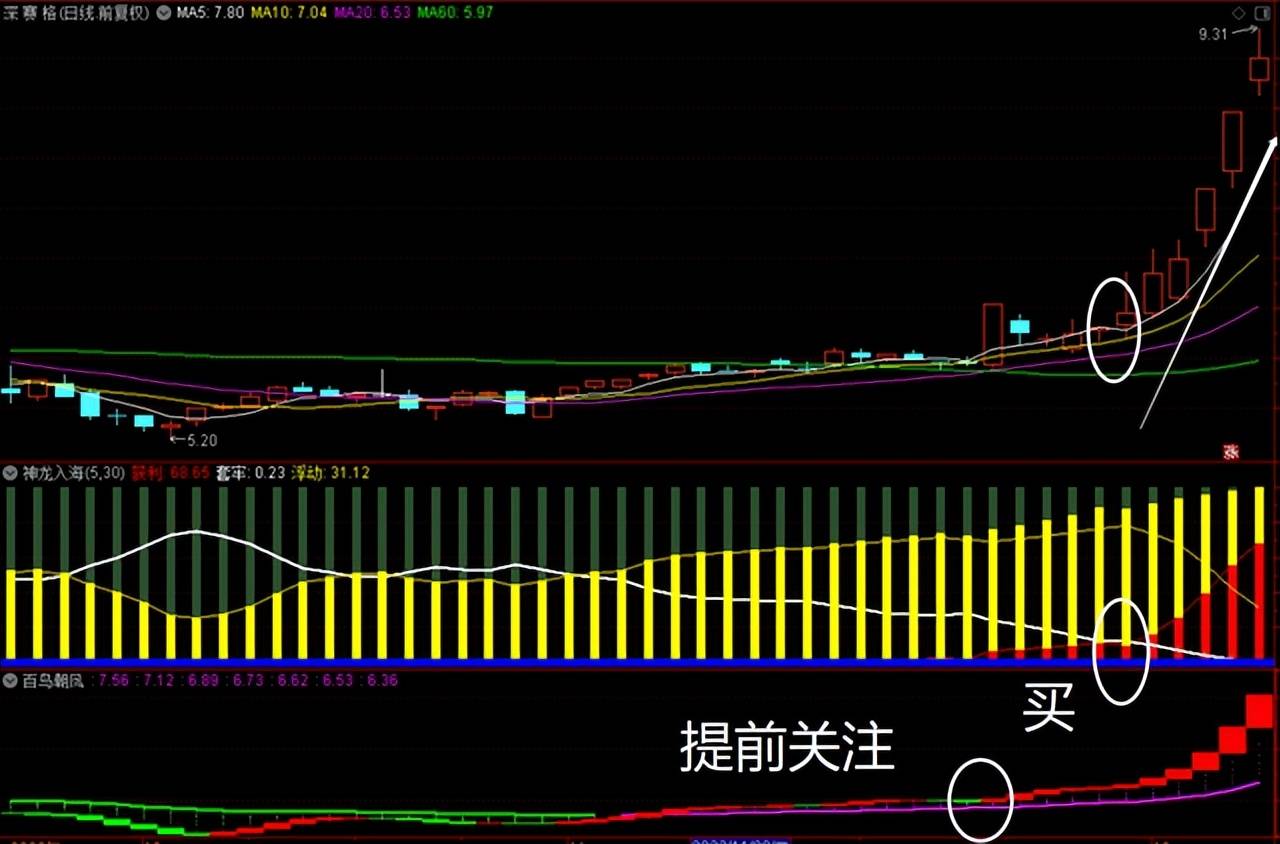Click the diamond icon at chart top-right
Screen dimensions: 1280x844
tap(1237, 13)
